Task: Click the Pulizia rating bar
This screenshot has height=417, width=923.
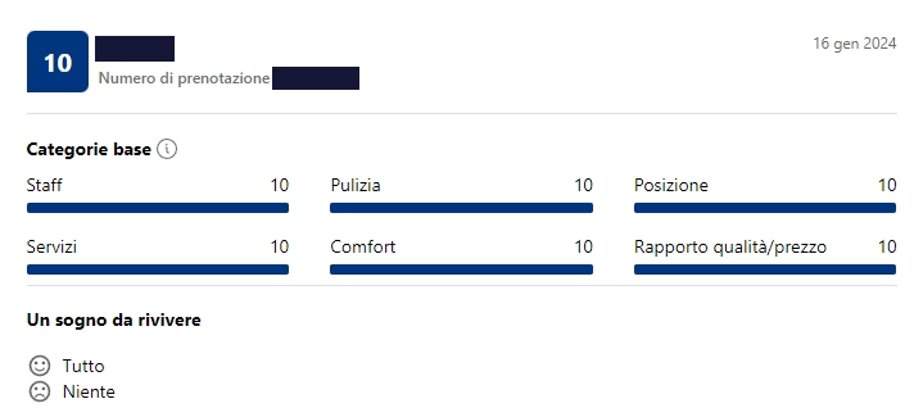Action: coord(462,208)
